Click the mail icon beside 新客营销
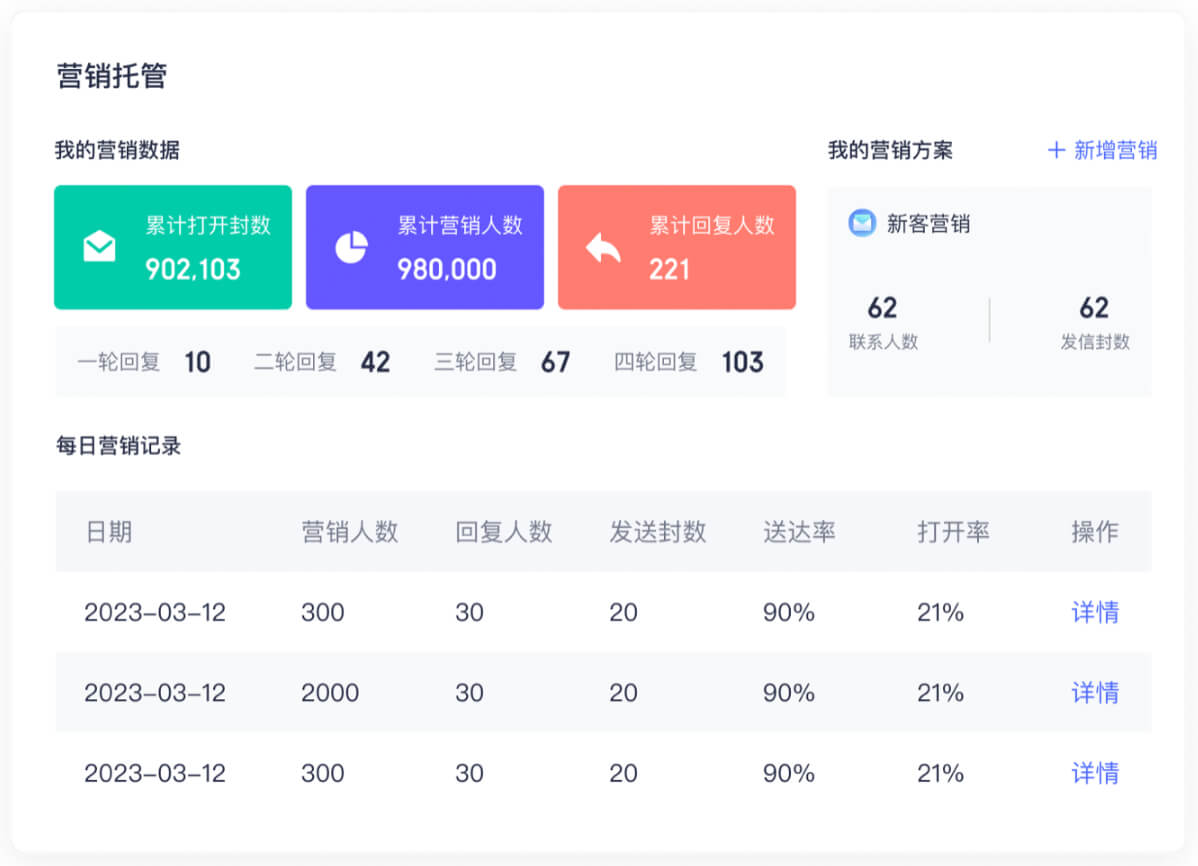Screen dimensions: 1198x866 862,223
